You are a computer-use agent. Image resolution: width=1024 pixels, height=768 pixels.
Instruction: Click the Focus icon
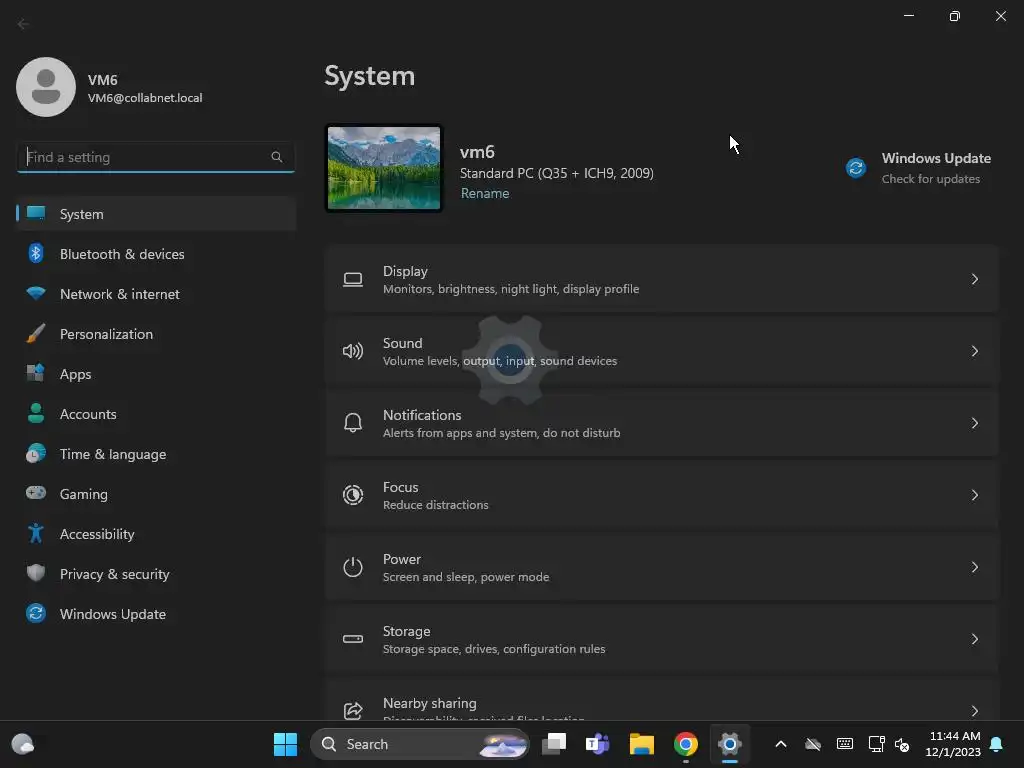(353, 495)
